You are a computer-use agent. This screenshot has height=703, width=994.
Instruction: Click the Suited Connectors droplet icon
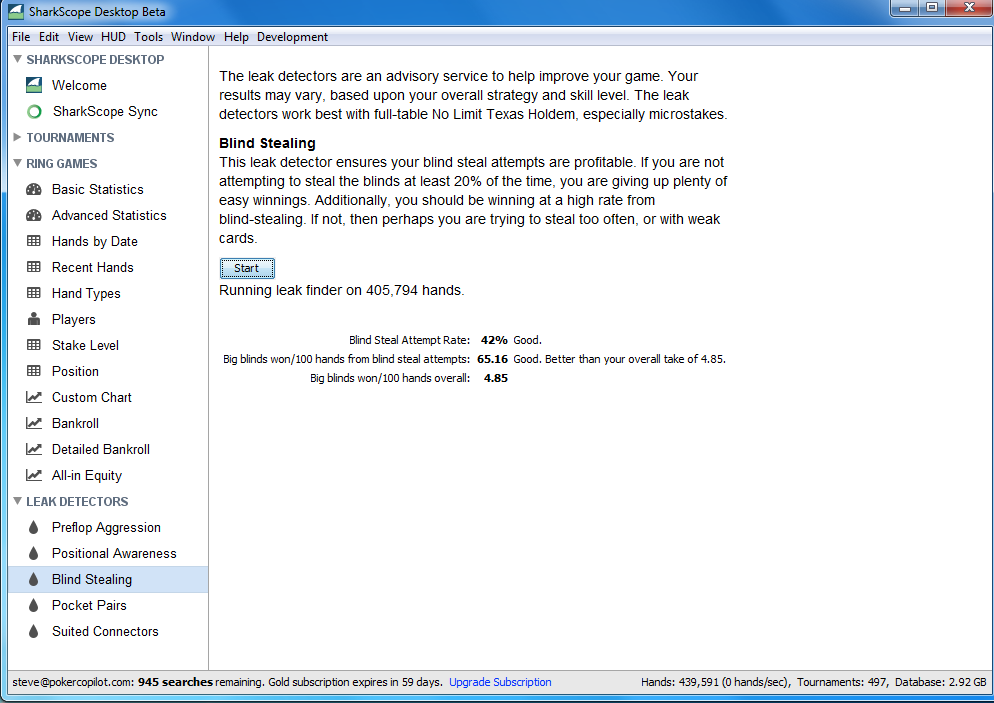point(34,631)
